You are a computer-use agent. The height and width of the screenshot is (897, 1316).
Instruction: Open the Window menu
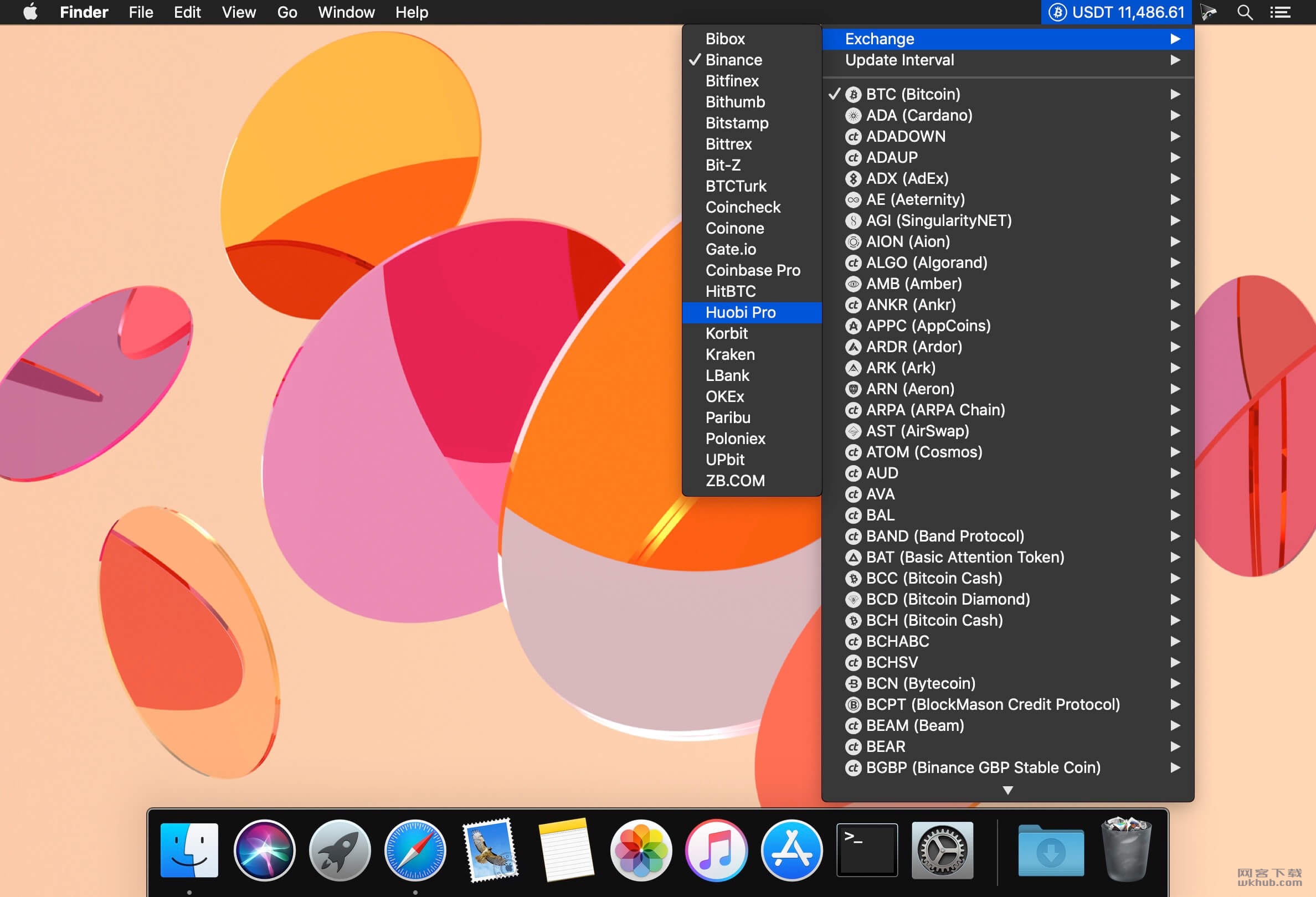click(346, 12)
